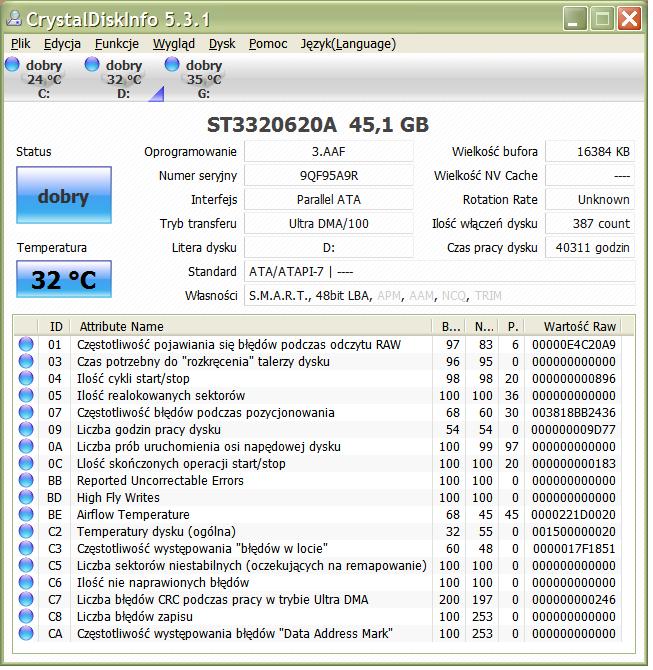This screenshot has height=670, width=653.
Task: Click the firmware field 3.AAF
Action: pos(329,152)
